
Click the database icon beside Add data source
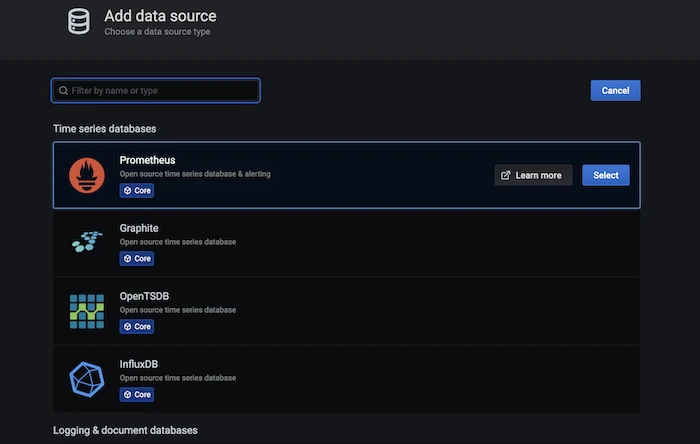(78, 22)
